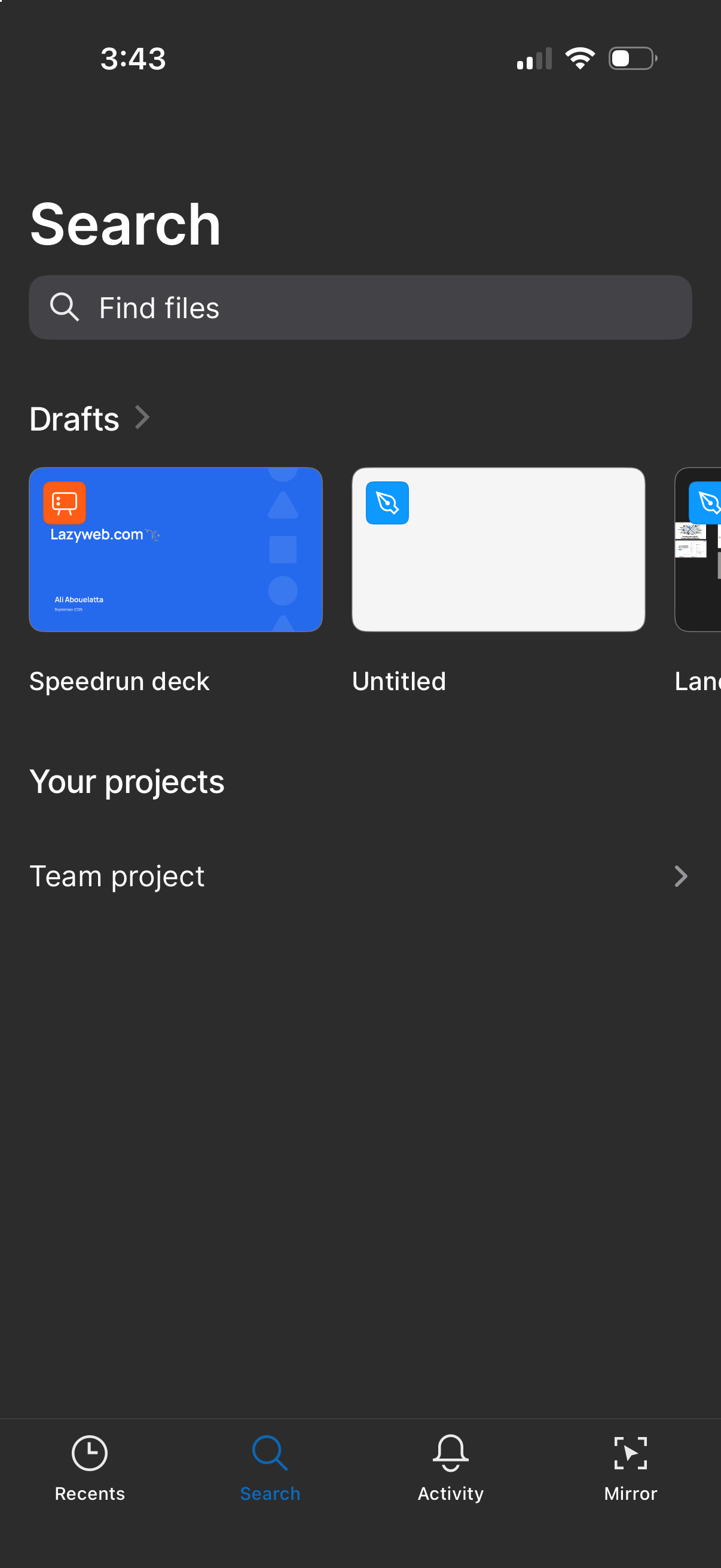
Task: Expand the Drafts section chevron
Action: pyautogui.click(x=143, y=417)
